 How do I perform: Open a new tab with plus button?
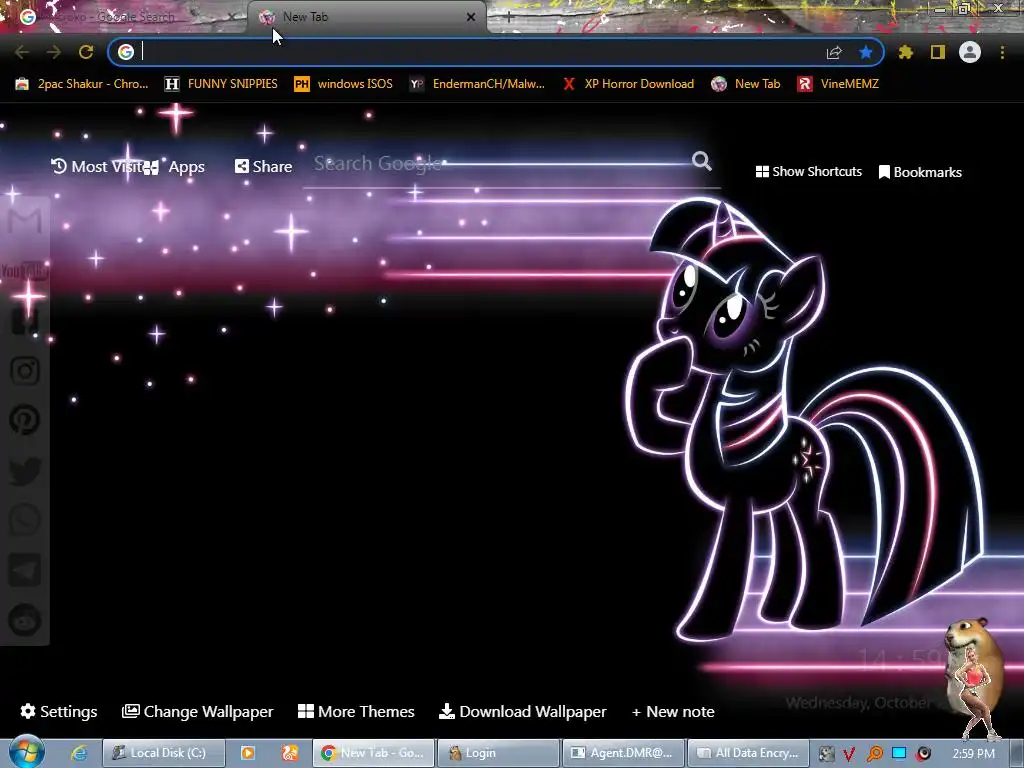click(509, 18)
